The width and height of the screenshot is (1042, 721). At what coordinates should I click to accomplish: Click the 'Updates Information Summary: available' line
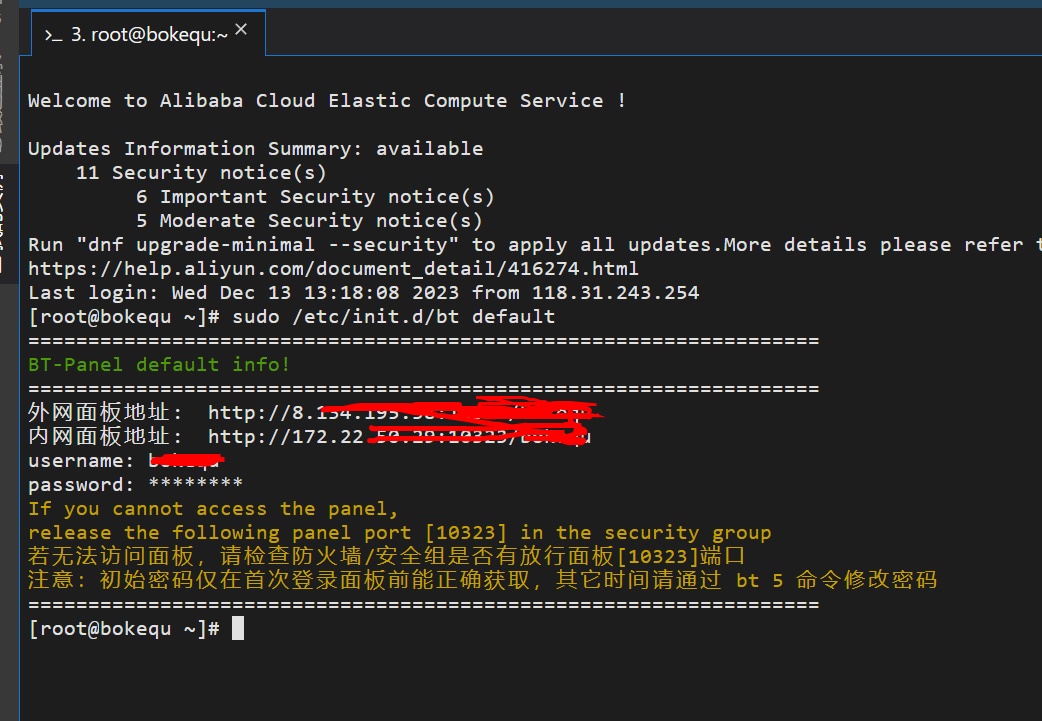point(255,148)
